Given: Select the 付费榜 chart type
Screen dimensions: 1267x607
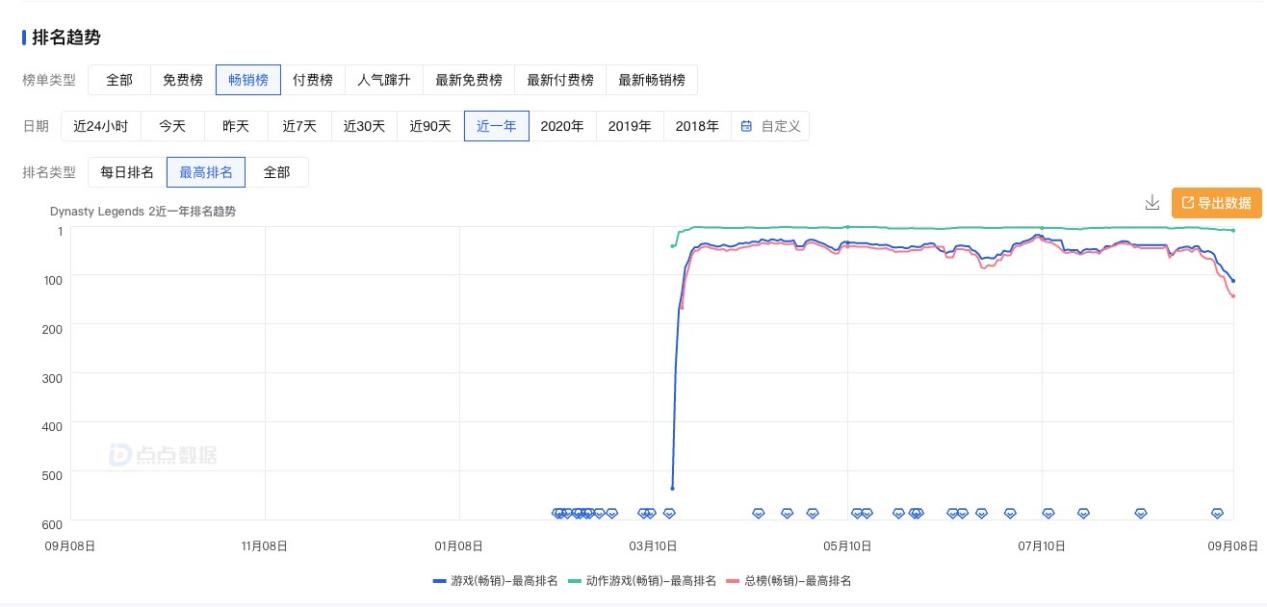Looking at the screenshot, I should click(x=313, y=80).
